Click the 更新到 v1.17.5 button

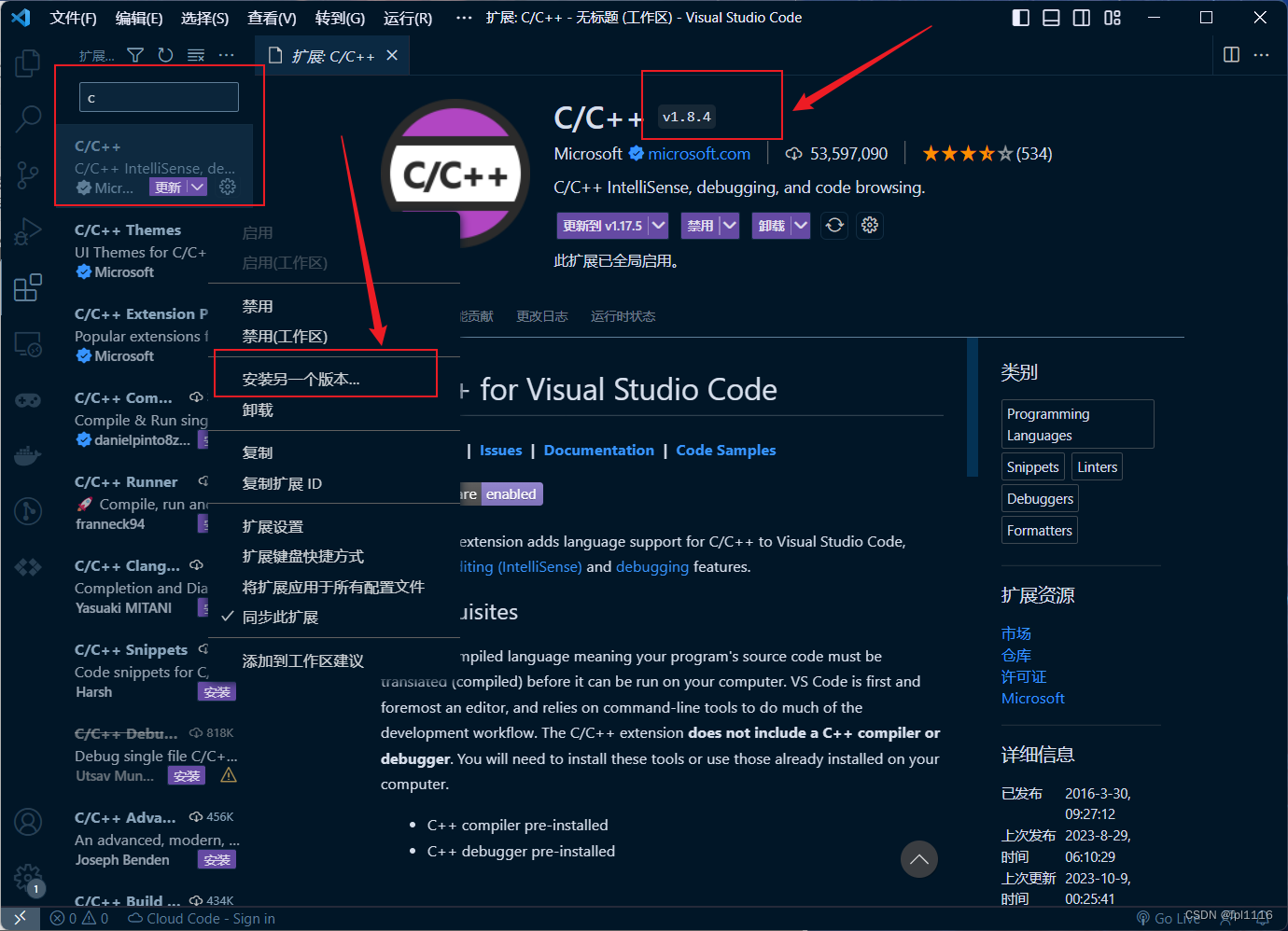click(x=603, y=226)
